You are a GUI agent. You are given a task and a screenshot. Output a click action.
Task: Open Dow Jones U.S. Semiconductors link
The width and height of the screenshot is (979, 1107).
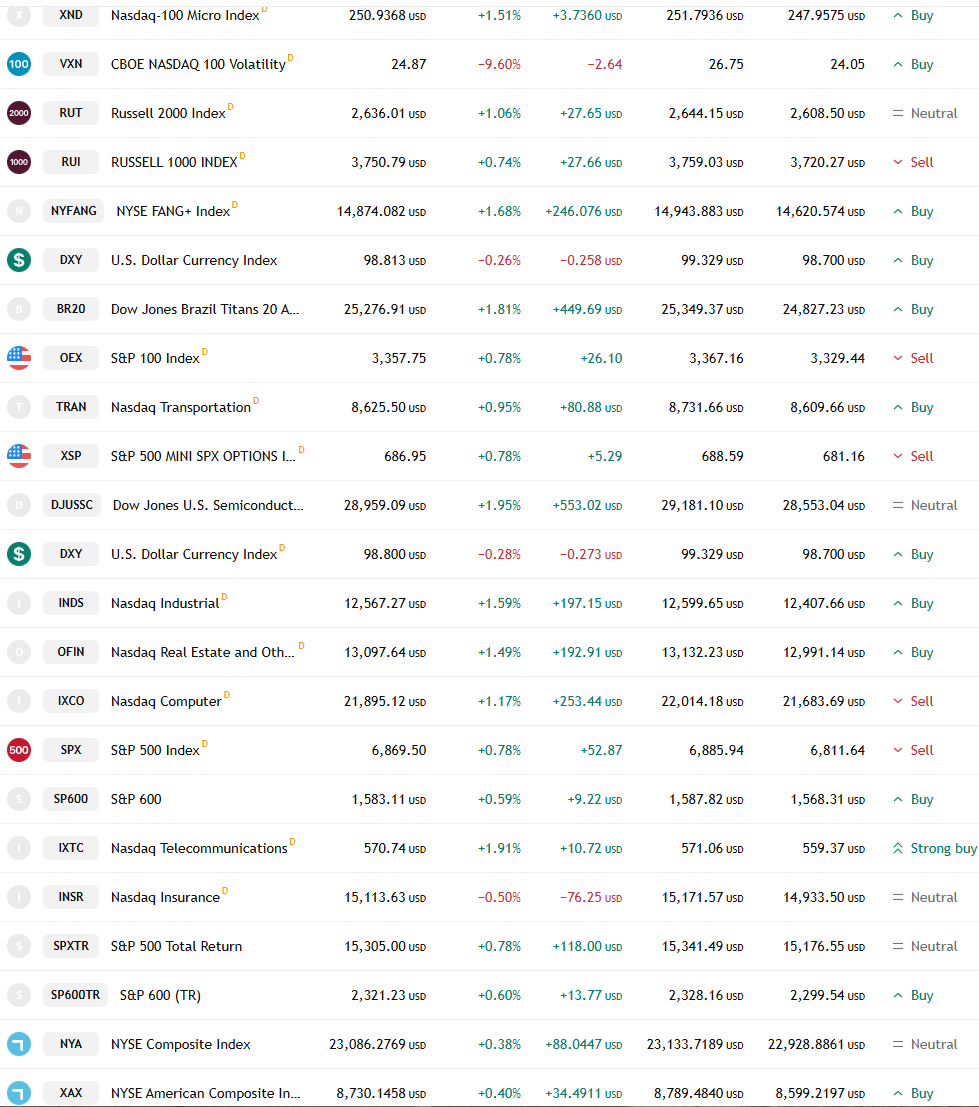coord(208,505)
